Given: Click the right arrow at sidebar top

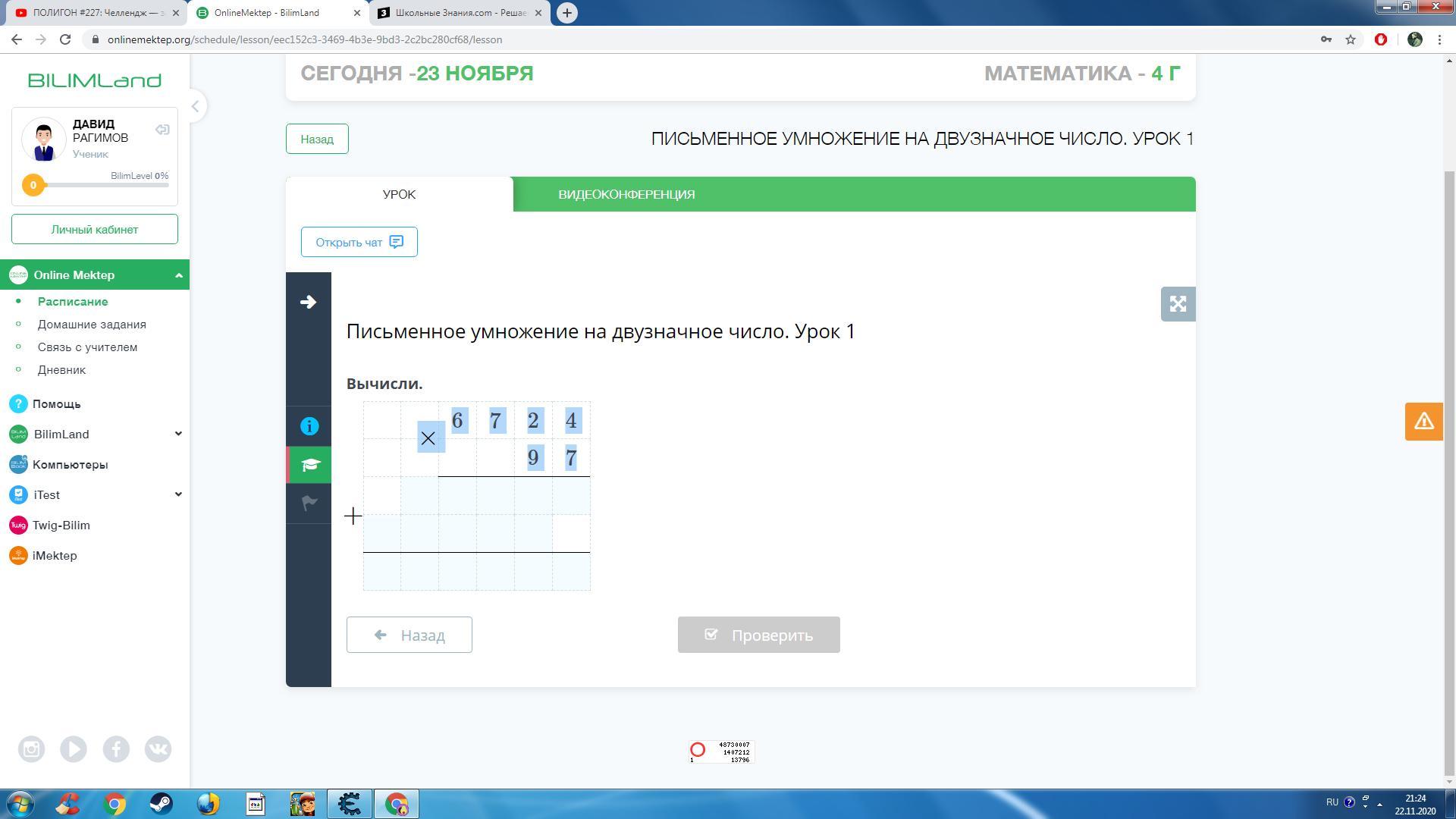Looking at the screenshot, I should pos(308,302).
